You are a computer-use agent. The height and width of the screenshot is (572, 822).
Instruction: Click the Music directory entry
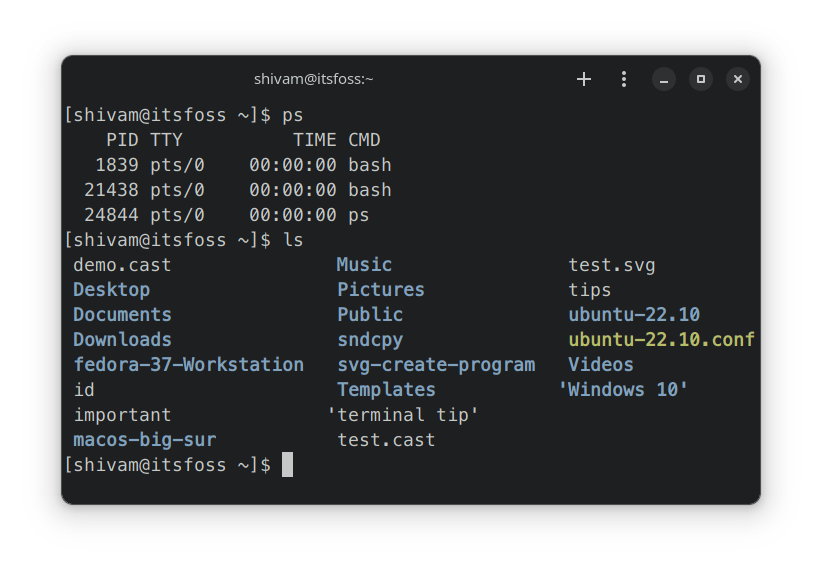click(364, 265)
